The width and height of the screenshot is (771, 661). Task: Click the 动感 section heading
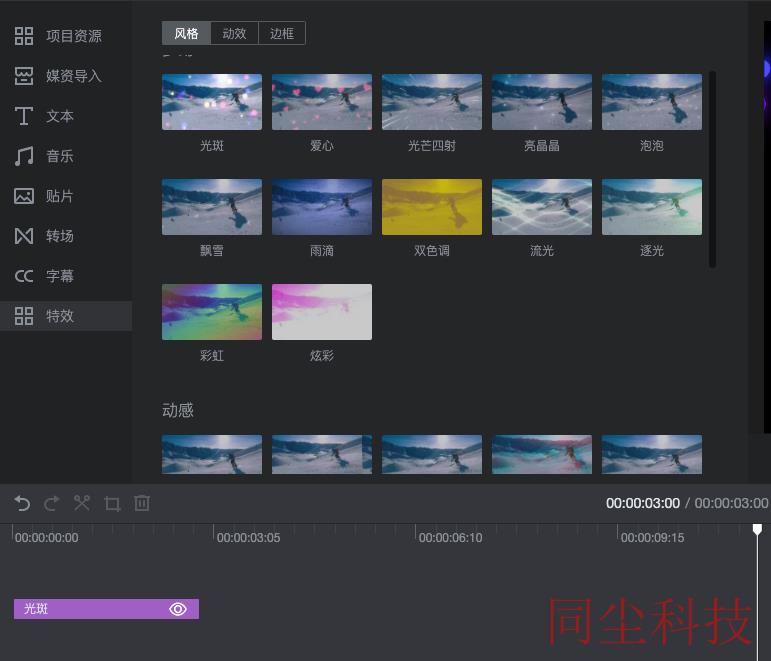(178, 410)
